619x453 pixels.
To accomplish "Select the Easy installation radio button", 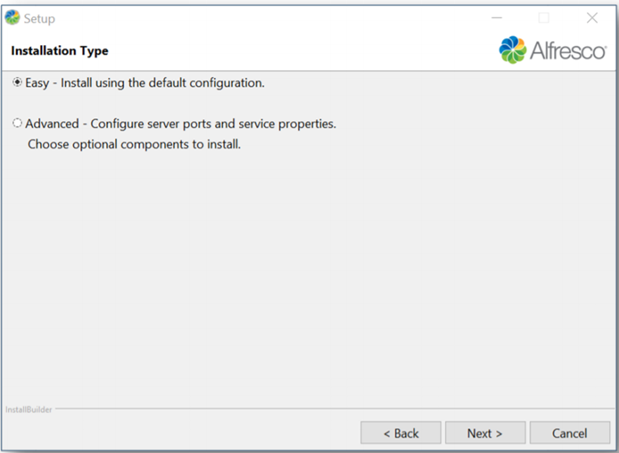I will 18,83.
